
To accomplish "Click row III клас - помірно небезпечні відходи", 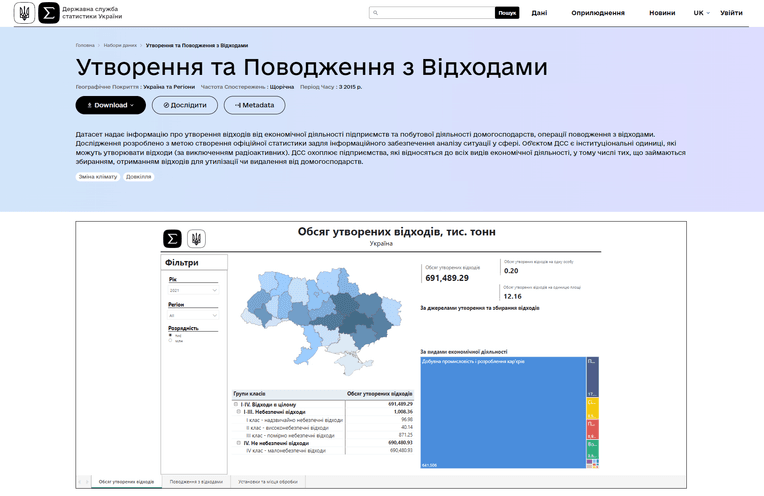I will point(323,436).
